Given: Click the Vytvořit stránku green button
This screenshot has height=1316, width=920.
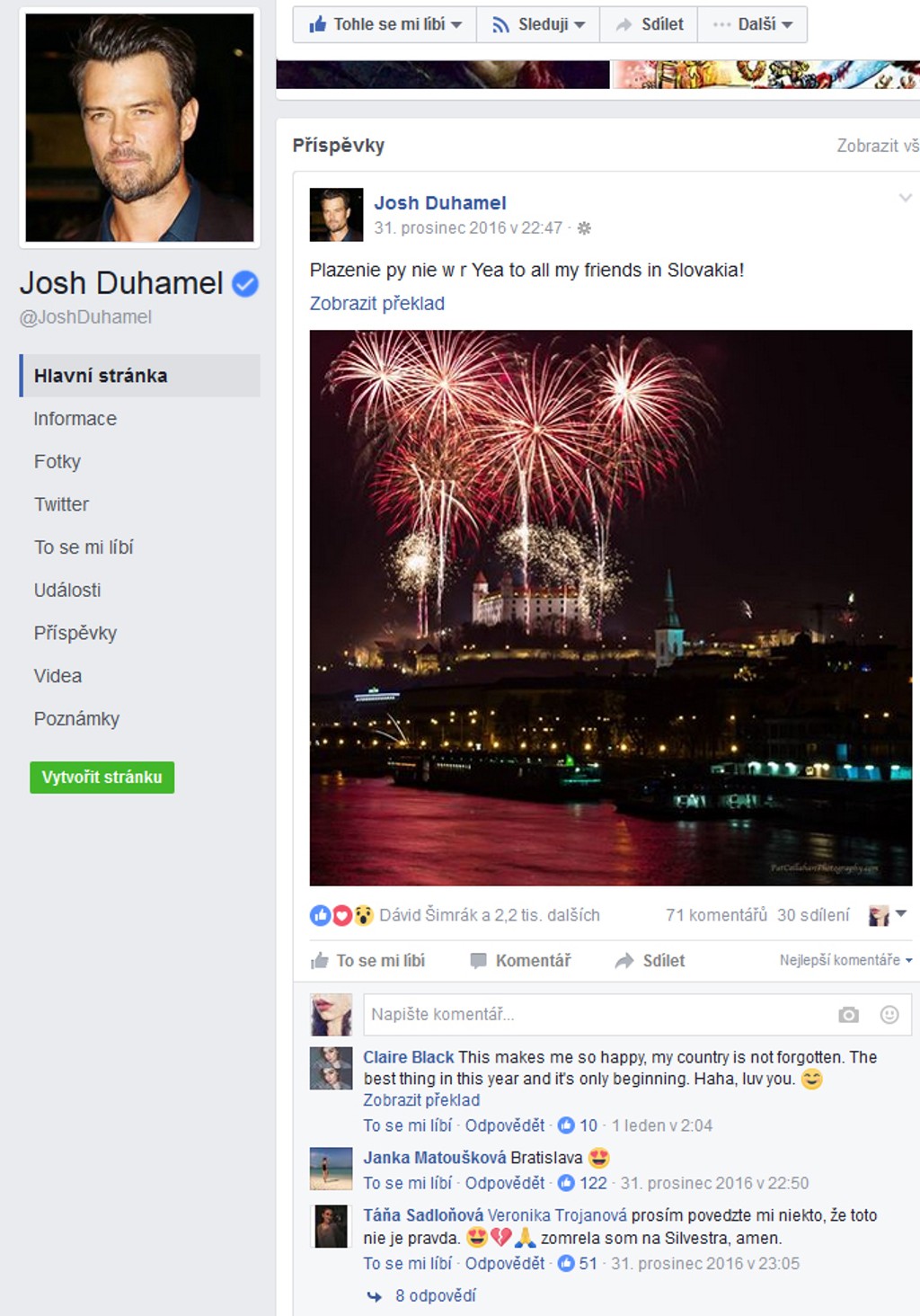Looking at the screenshot, I should click(102, 778).
